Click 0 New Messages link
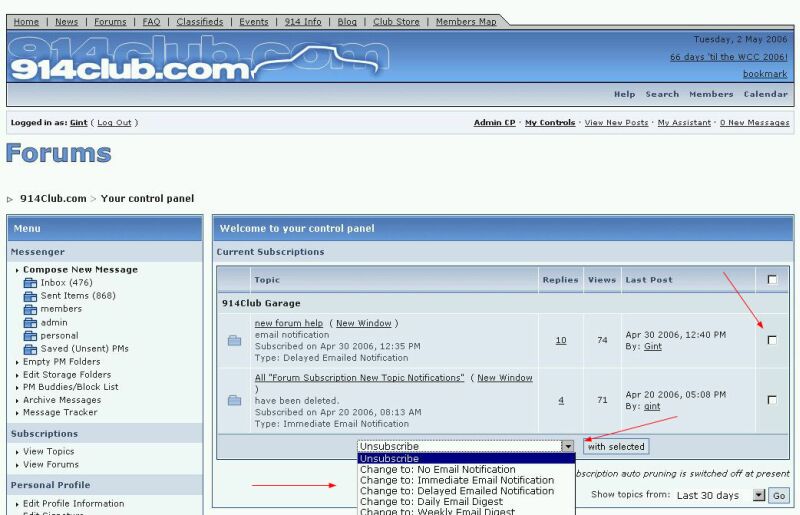 [x=755, y=122]
